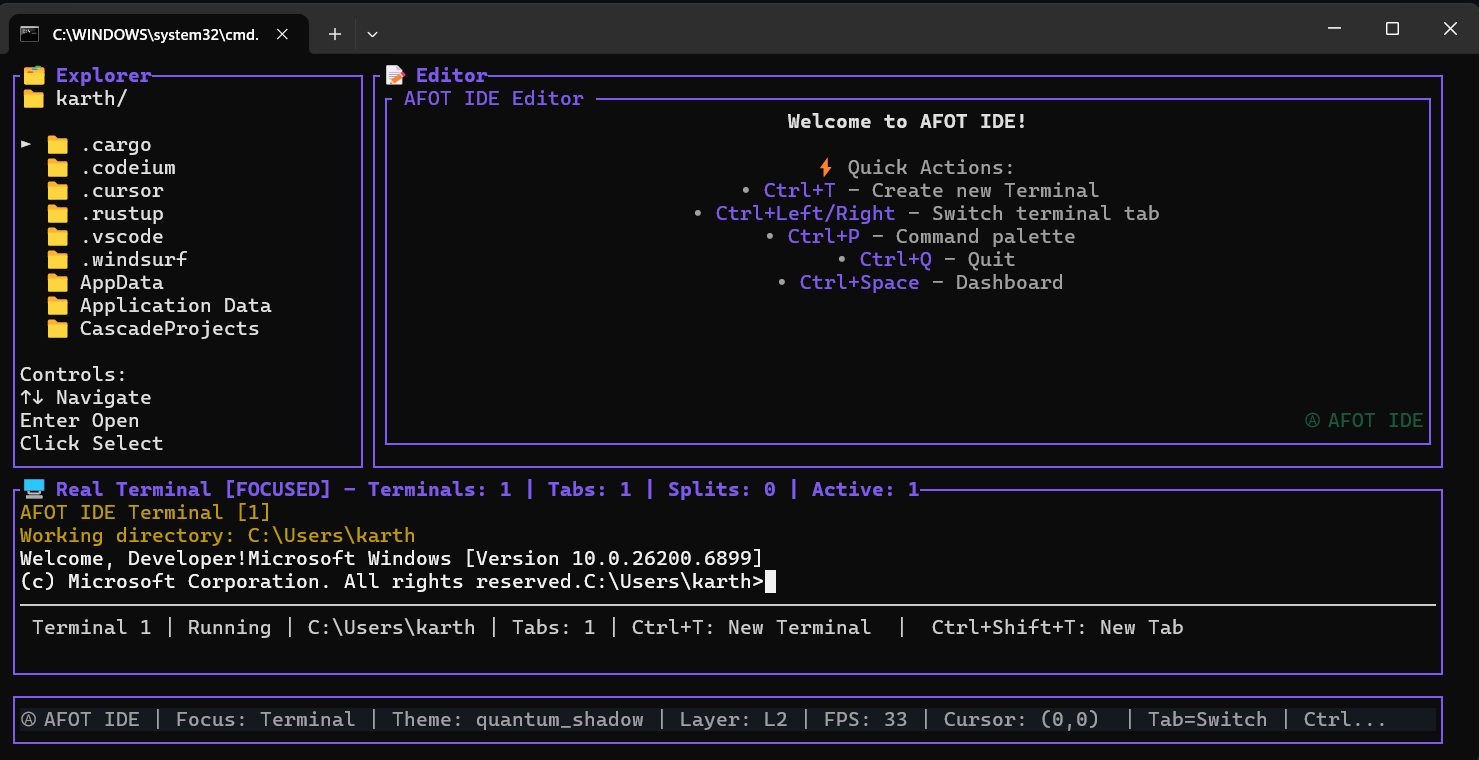1479x760 pixels.
Task: Click the cmd.exe icon on the tab
Action: coord(32,33)
